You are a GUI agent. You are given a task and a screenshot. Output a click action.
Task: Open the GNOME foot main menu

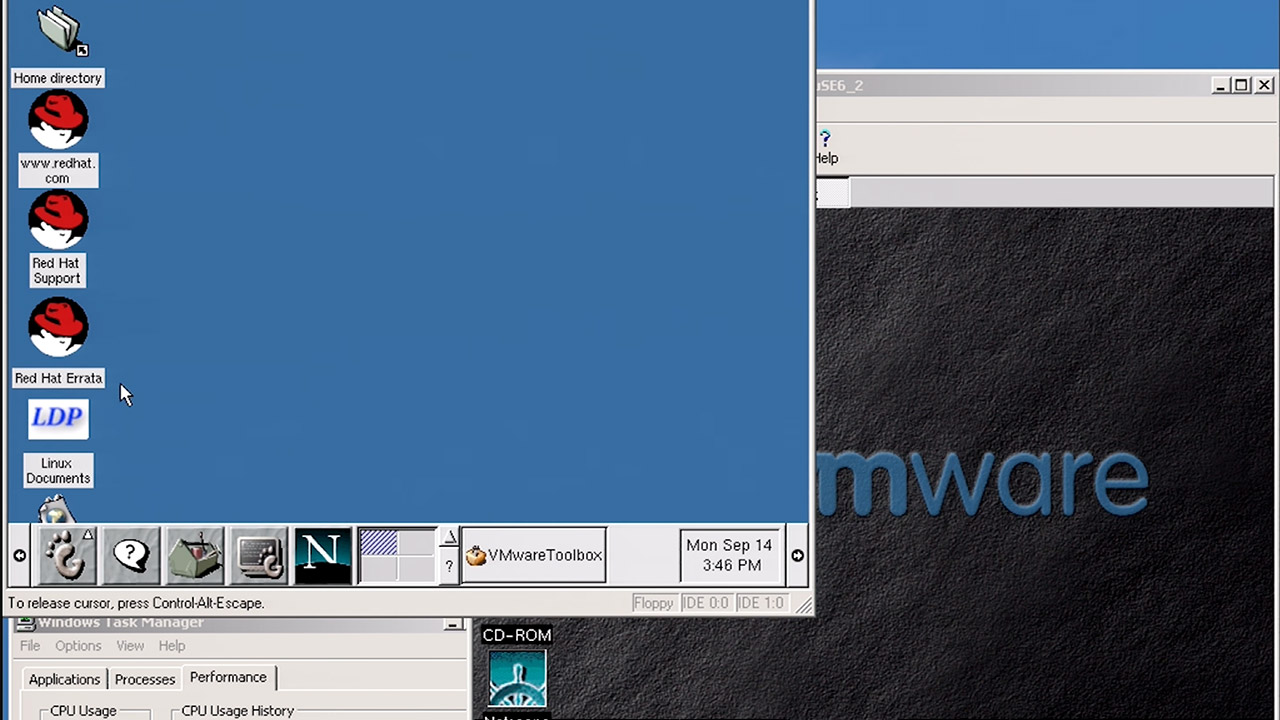[x=67, y=555]
